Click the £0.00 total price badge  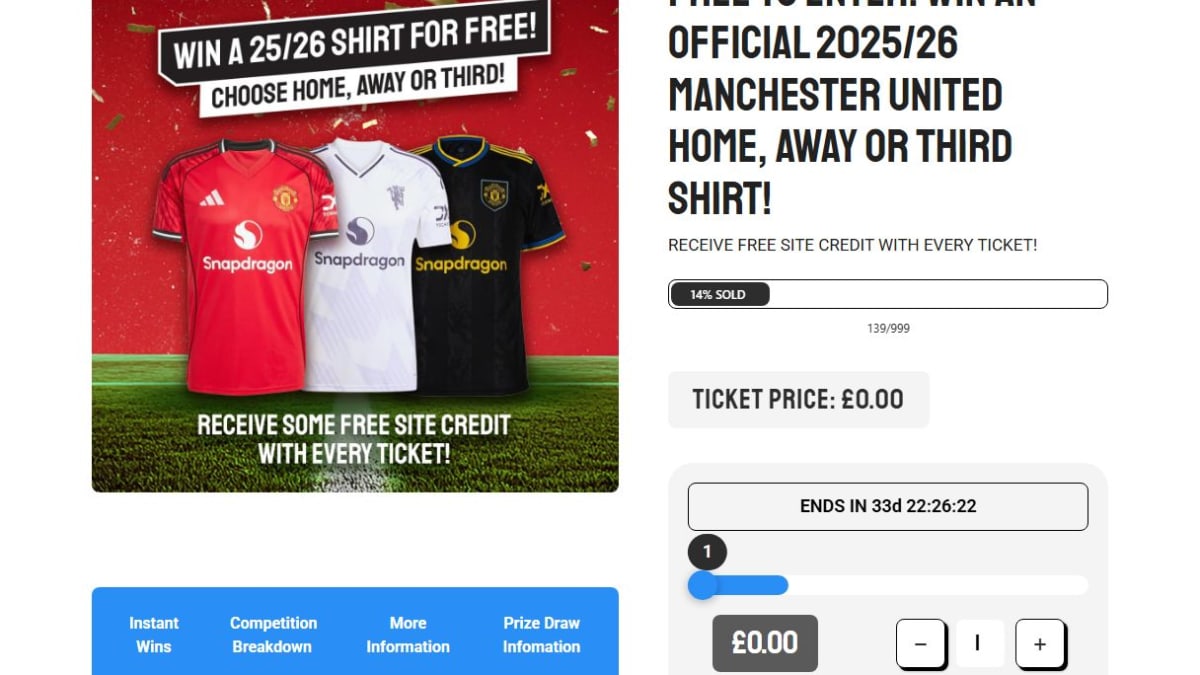pos(765,643)
